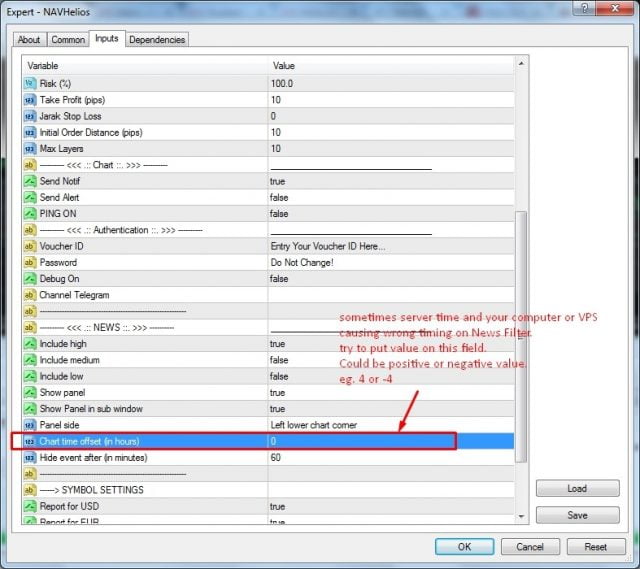Click the Voucher ID string icon

click(x=30, y=246)
